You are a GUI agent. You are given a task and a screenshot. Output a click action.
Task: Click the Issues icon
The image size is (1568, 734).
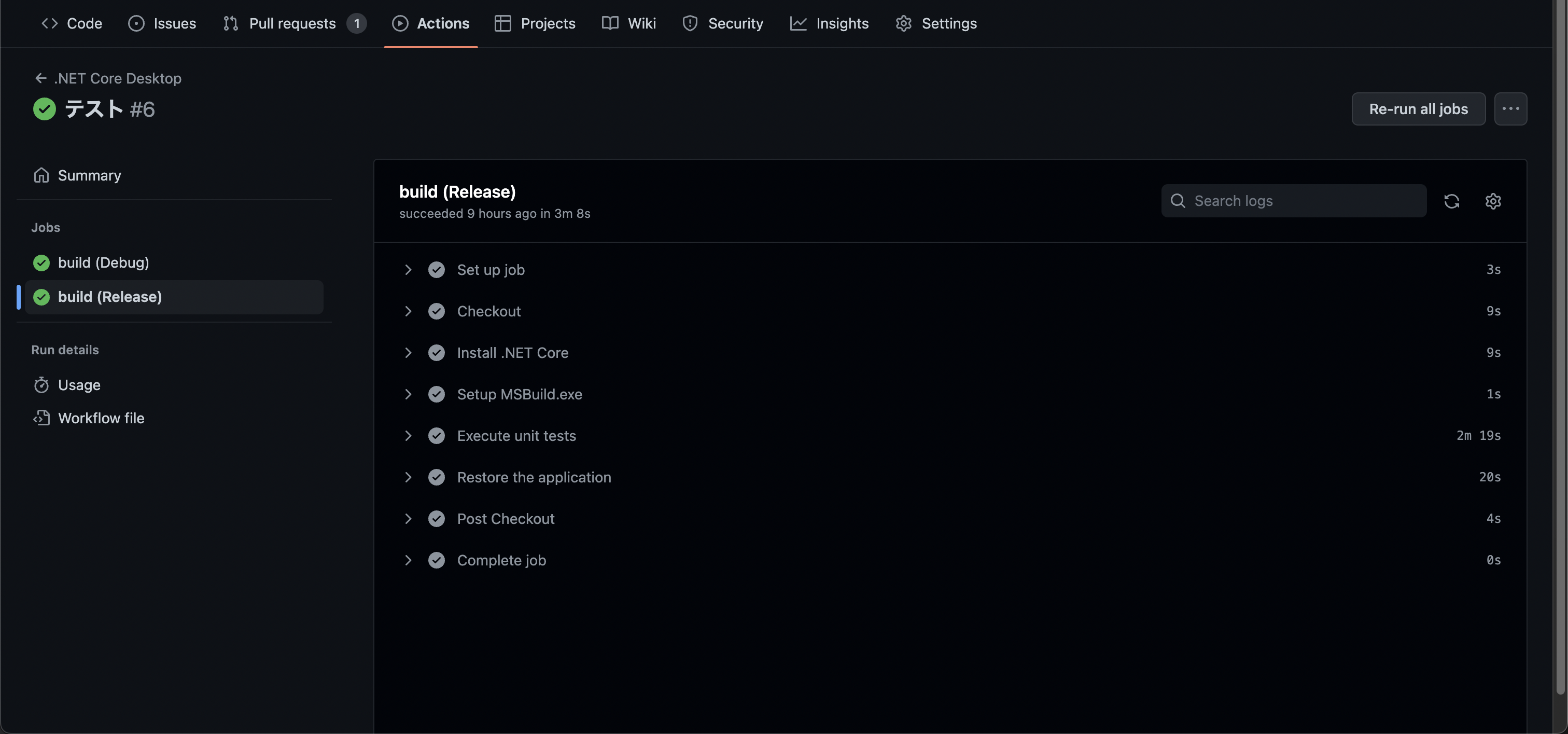135,23
